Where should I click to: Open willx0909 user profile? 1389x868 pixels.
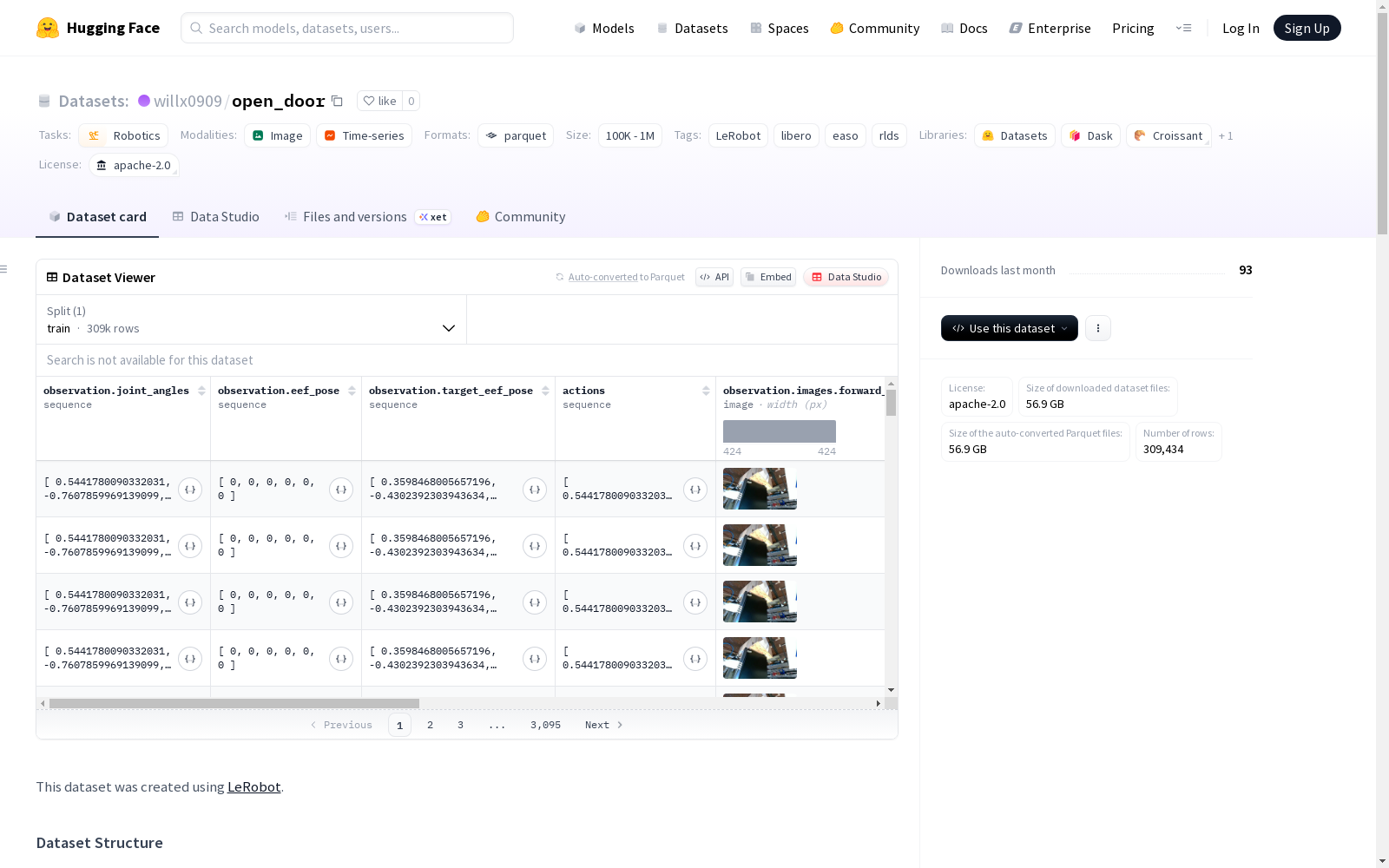tap(188, 101)
